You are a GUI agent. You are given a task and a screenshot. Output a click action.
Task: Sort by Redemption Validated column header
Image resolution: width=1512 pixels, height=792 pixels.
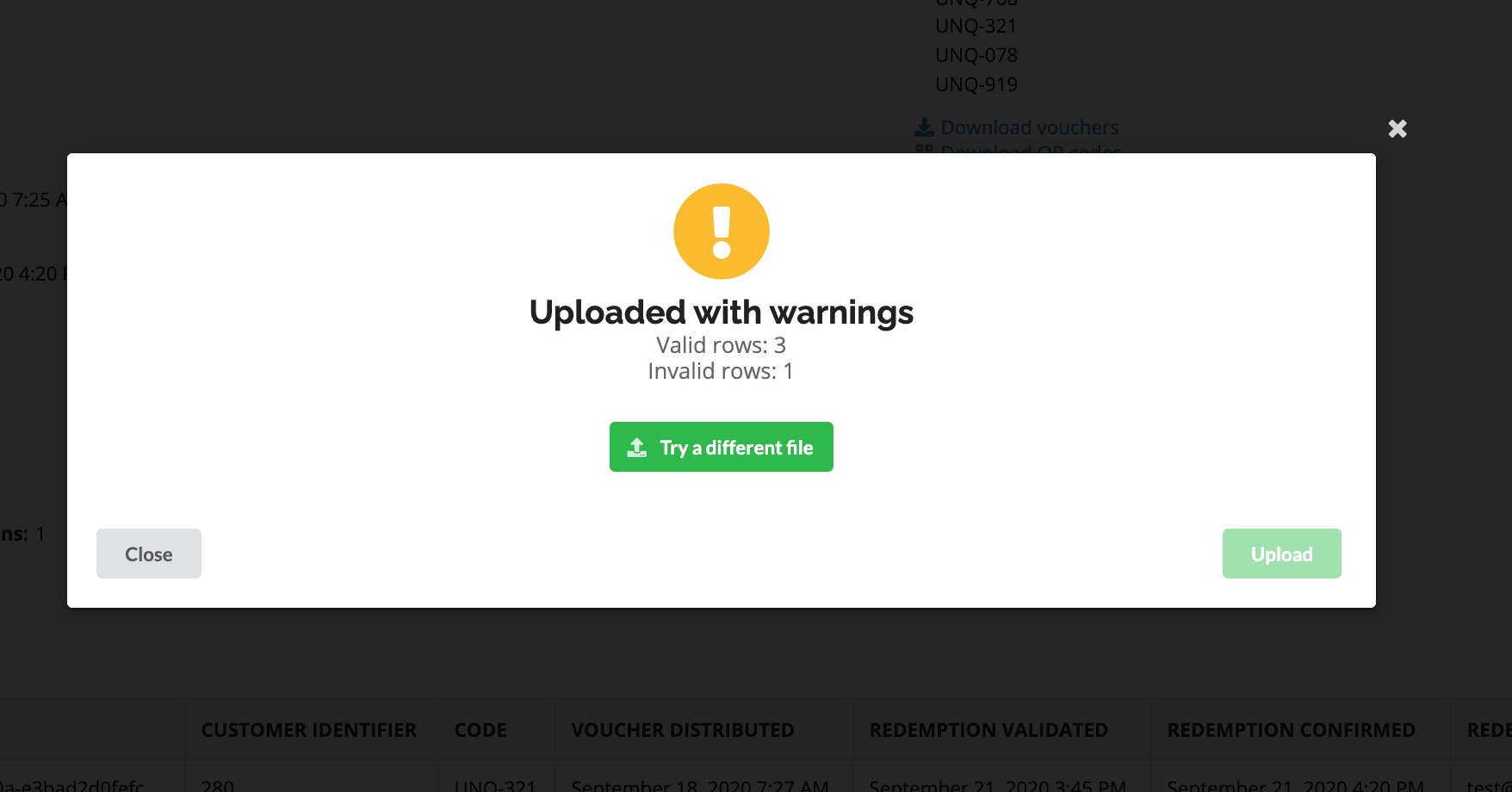[x=988, y=730]
